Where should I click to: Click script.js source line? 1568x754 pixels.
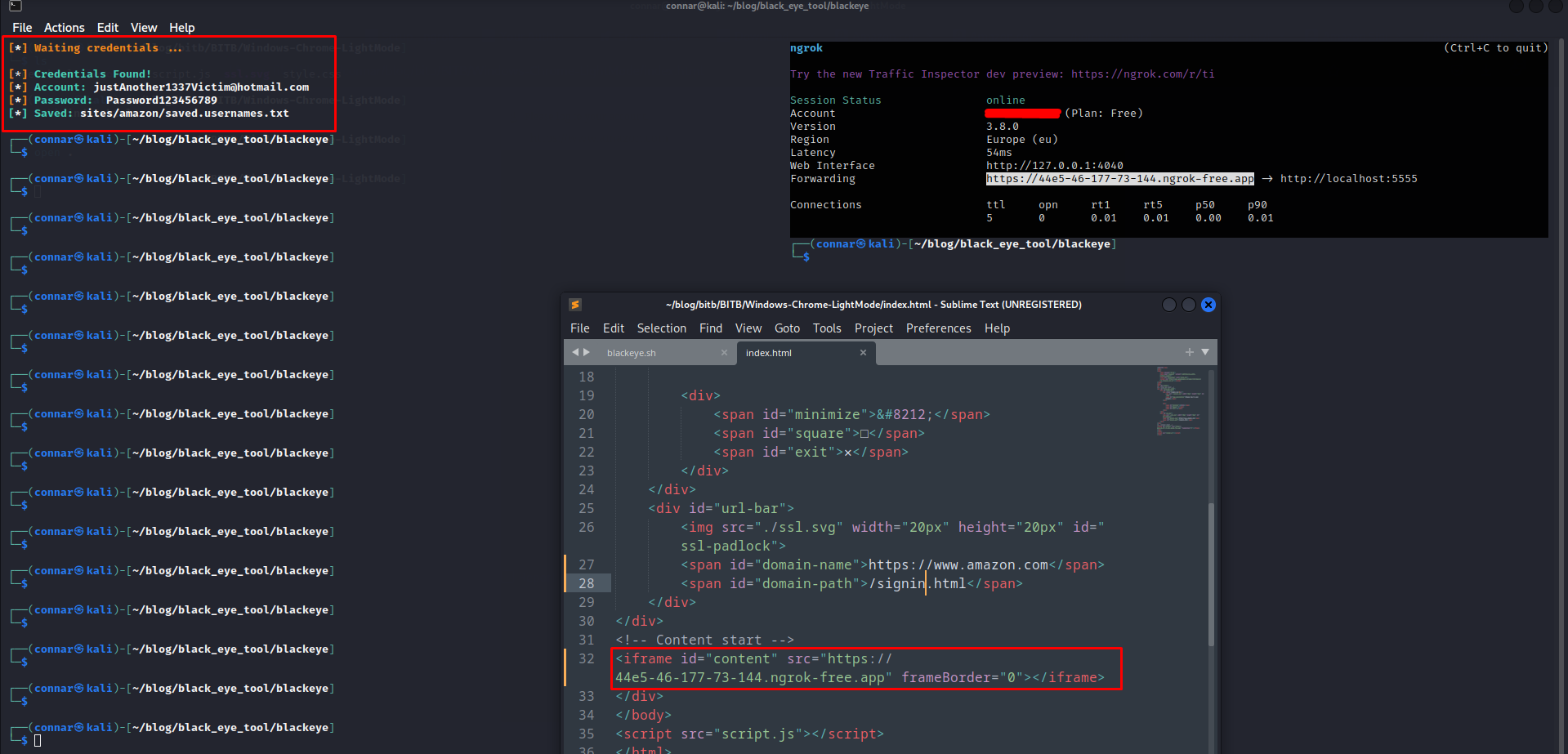click(x=749, y=734)
